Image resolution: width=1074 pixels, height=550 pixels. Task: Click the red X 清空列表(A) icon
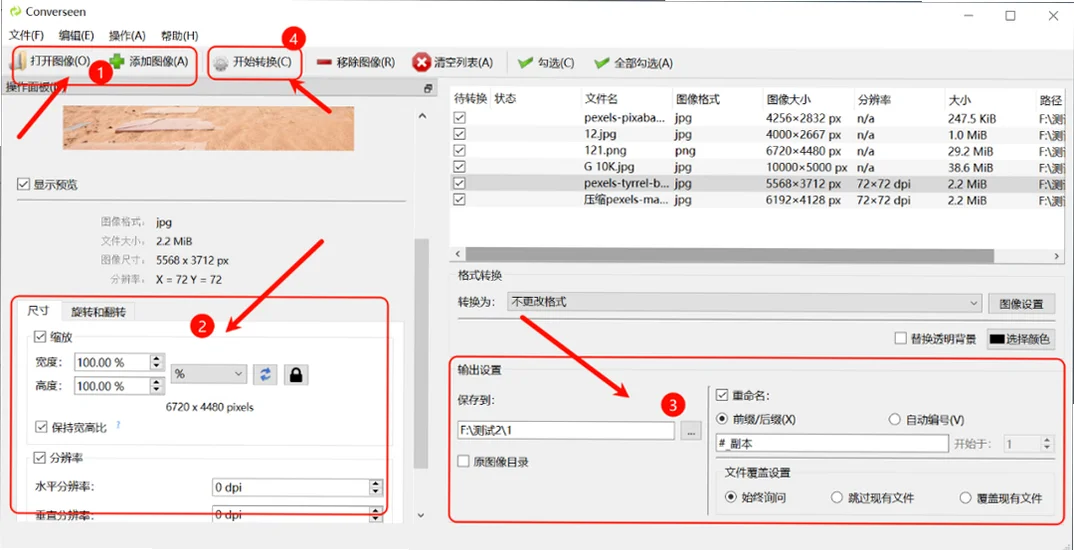click(x=421, y=63)
